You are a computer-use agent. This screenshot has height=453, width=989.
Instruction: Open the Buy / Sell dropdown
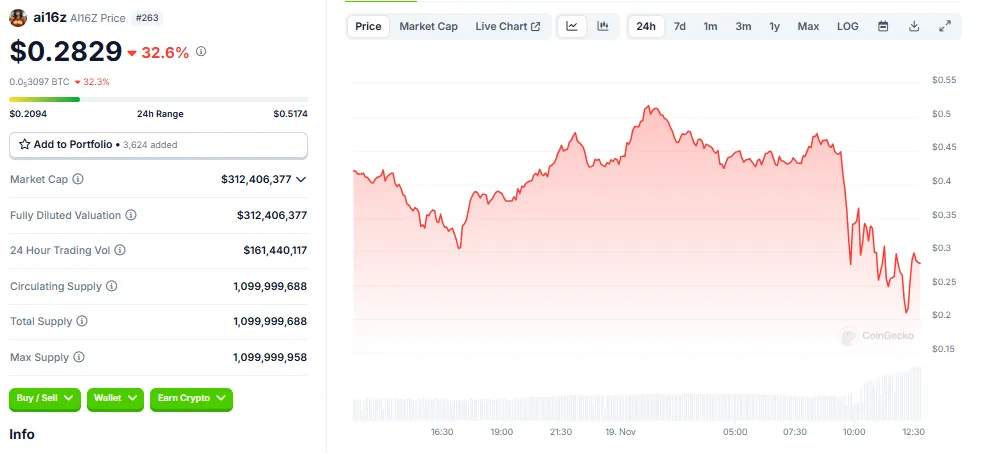tap(45, 398)
